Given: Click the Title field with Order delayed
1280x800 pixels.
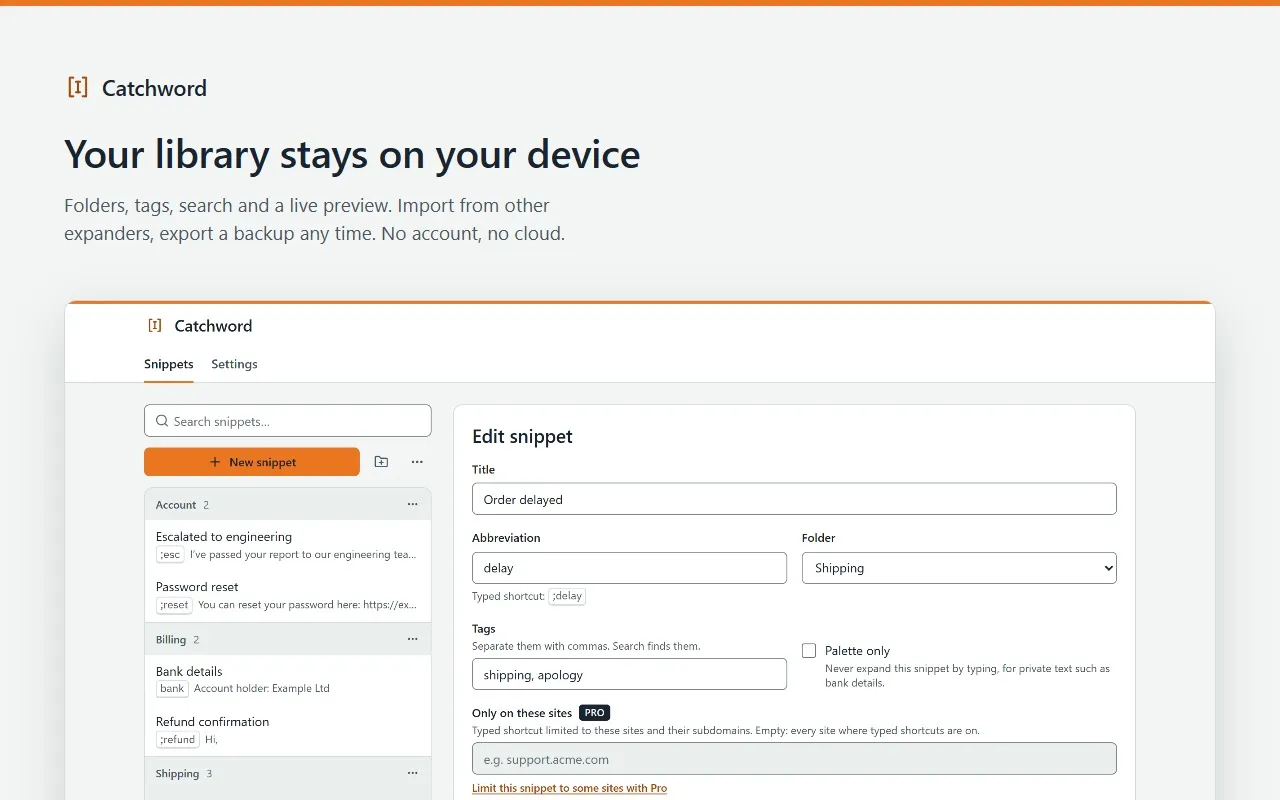Looking at the screenshot, I should tap(794, 499).
